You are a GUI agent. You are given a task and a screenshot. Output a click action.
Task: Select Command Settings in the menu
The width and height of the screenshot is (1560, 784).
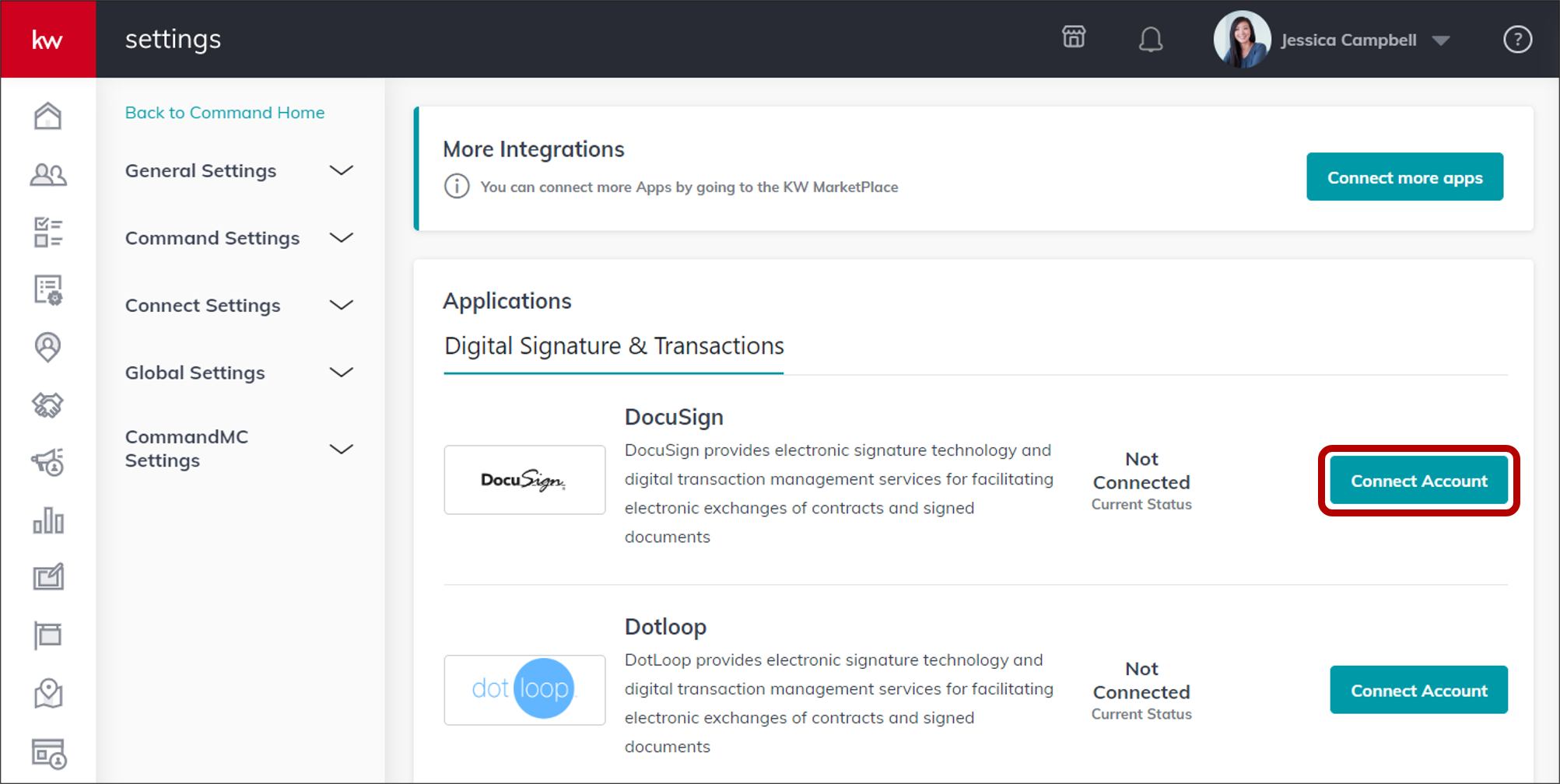212,238
